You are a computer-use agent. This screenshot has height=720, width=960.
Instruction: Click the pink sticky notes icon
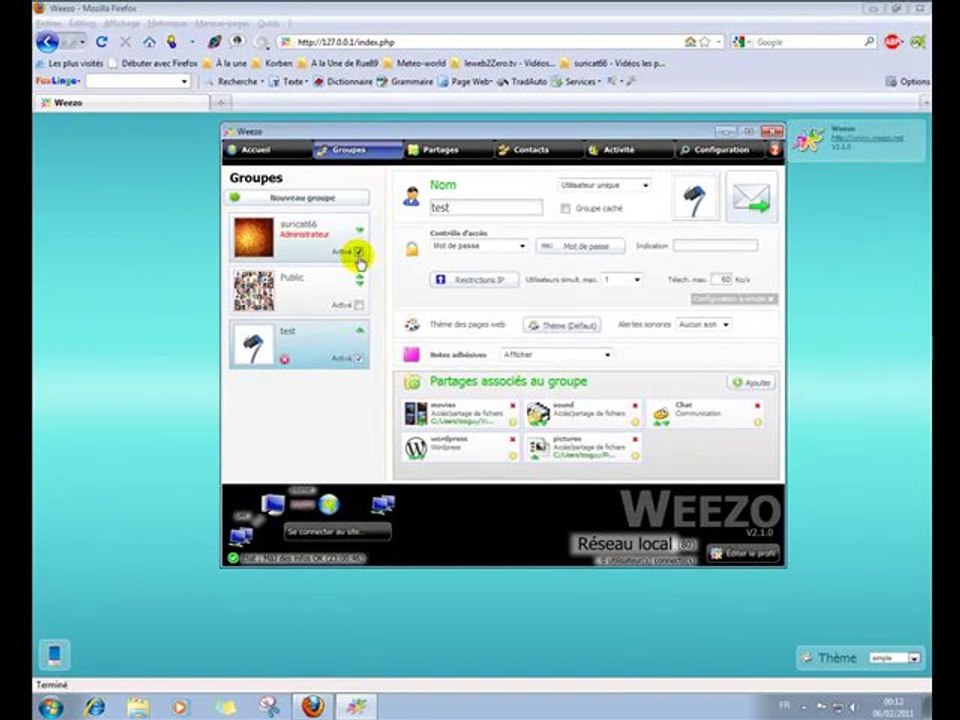tap(411, 354)
